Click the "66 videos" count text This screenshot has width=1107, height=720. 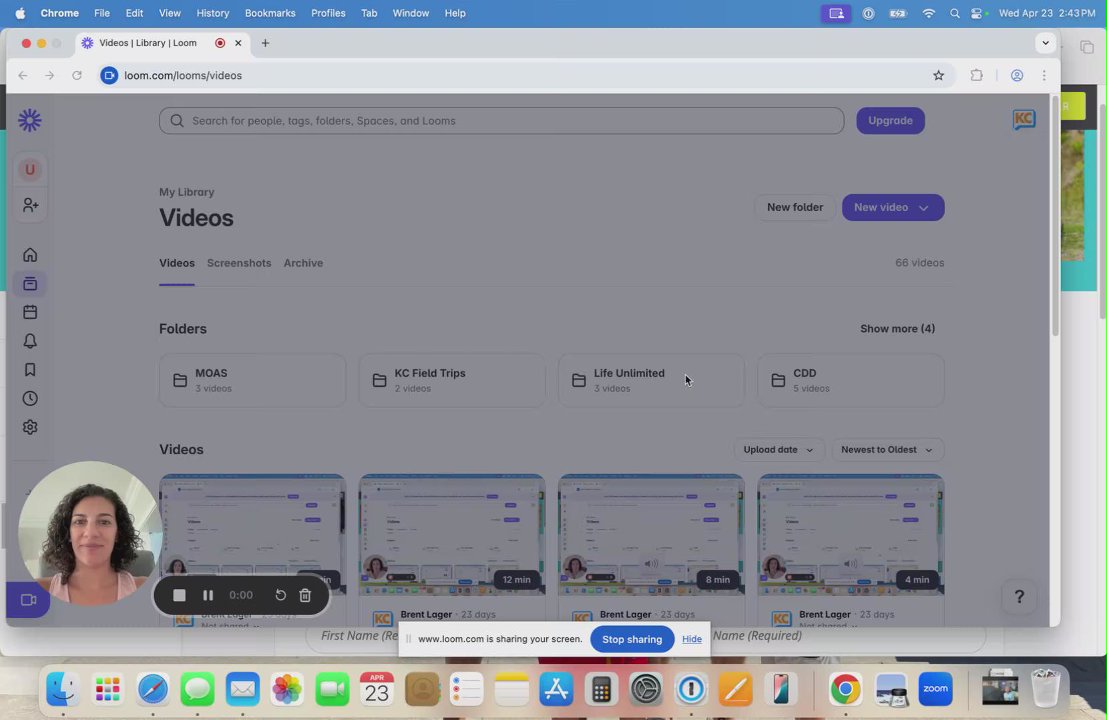919,263
